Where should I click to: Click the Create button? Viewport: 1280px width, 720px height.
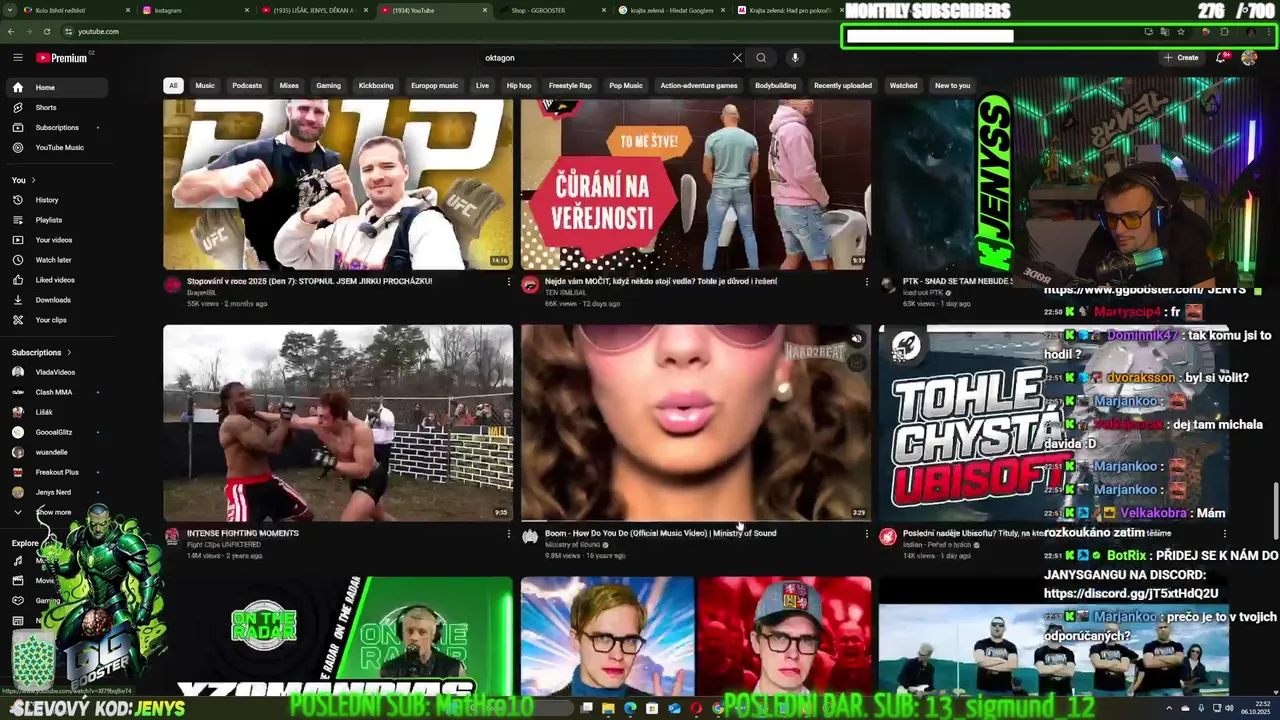pos(1181,58)
